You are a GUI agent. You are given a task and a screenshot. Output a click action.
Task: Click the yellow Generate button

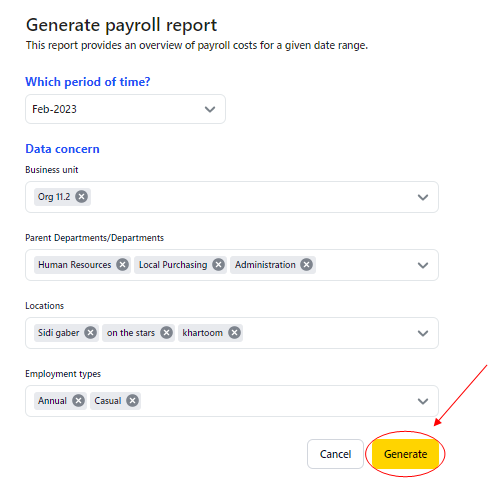pyautogui.click(x=405, y=454)
